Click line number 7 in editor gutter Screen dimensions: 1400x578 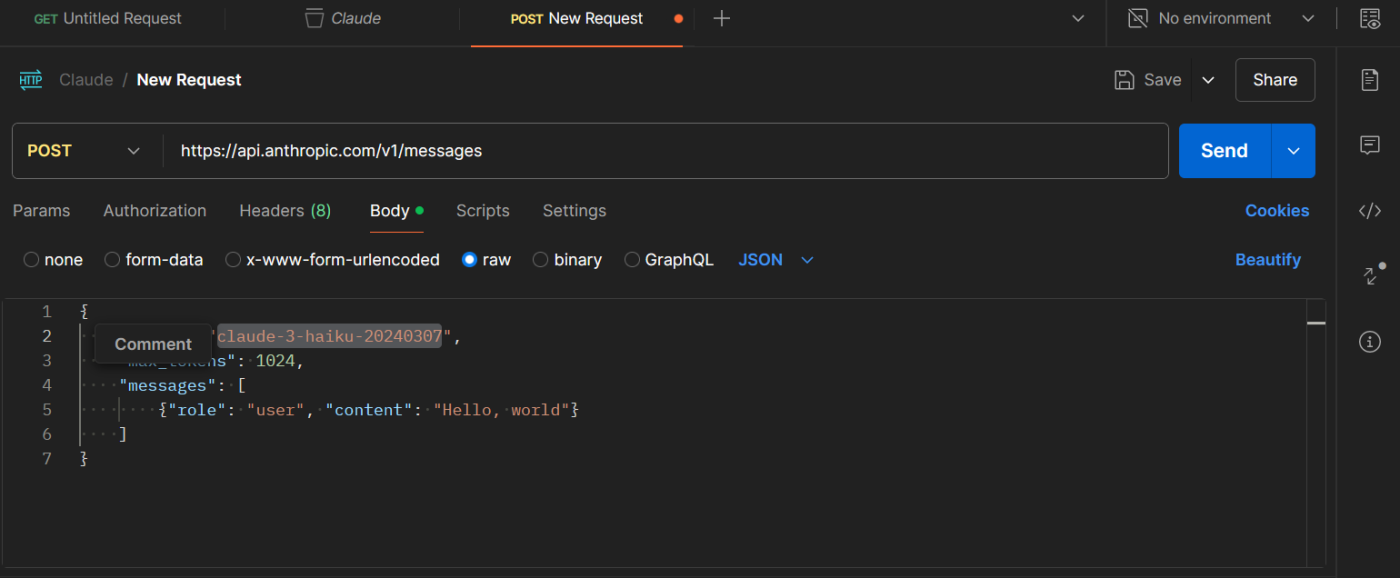(46, 459)
